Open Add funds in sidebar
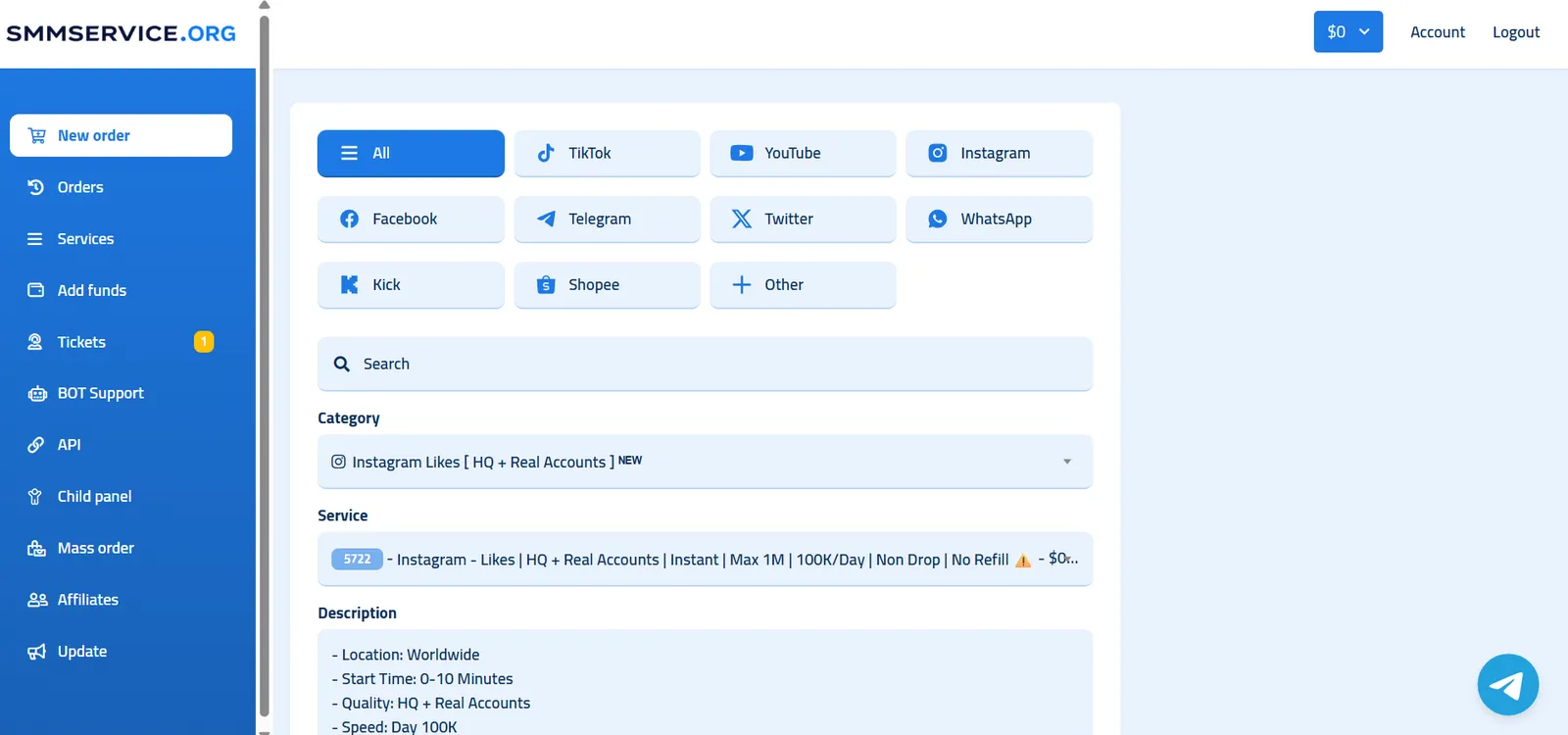This screenshot has width=1568, height=735. point(121,290)
